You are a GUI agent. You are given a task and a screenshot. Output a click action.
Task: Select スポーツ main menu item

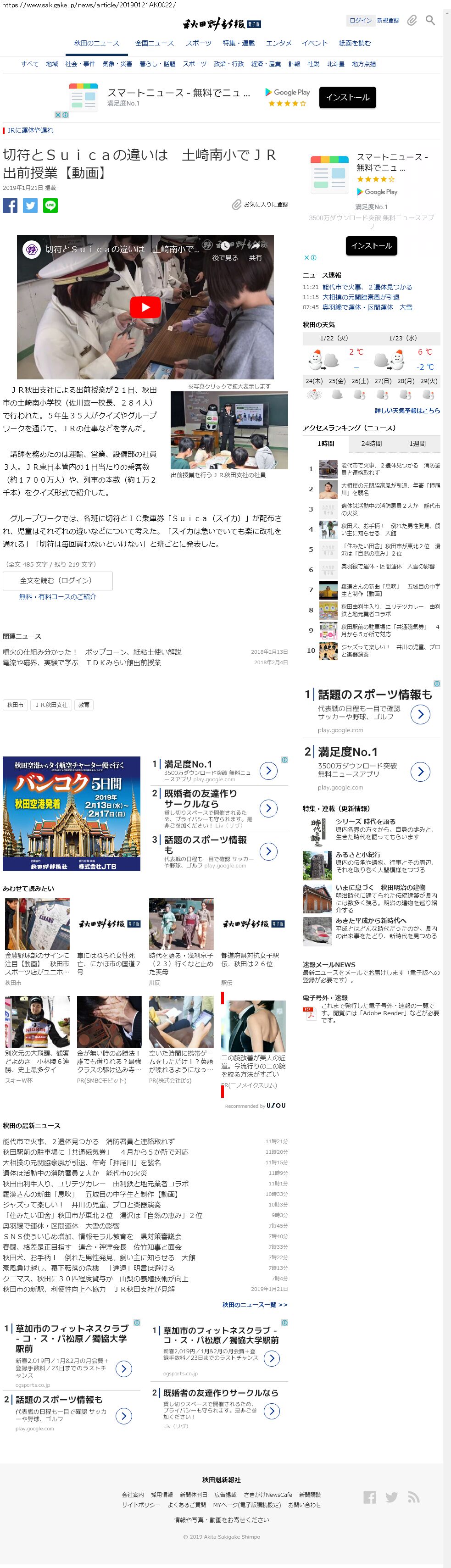pyautogui.click(x=198, y=43)
